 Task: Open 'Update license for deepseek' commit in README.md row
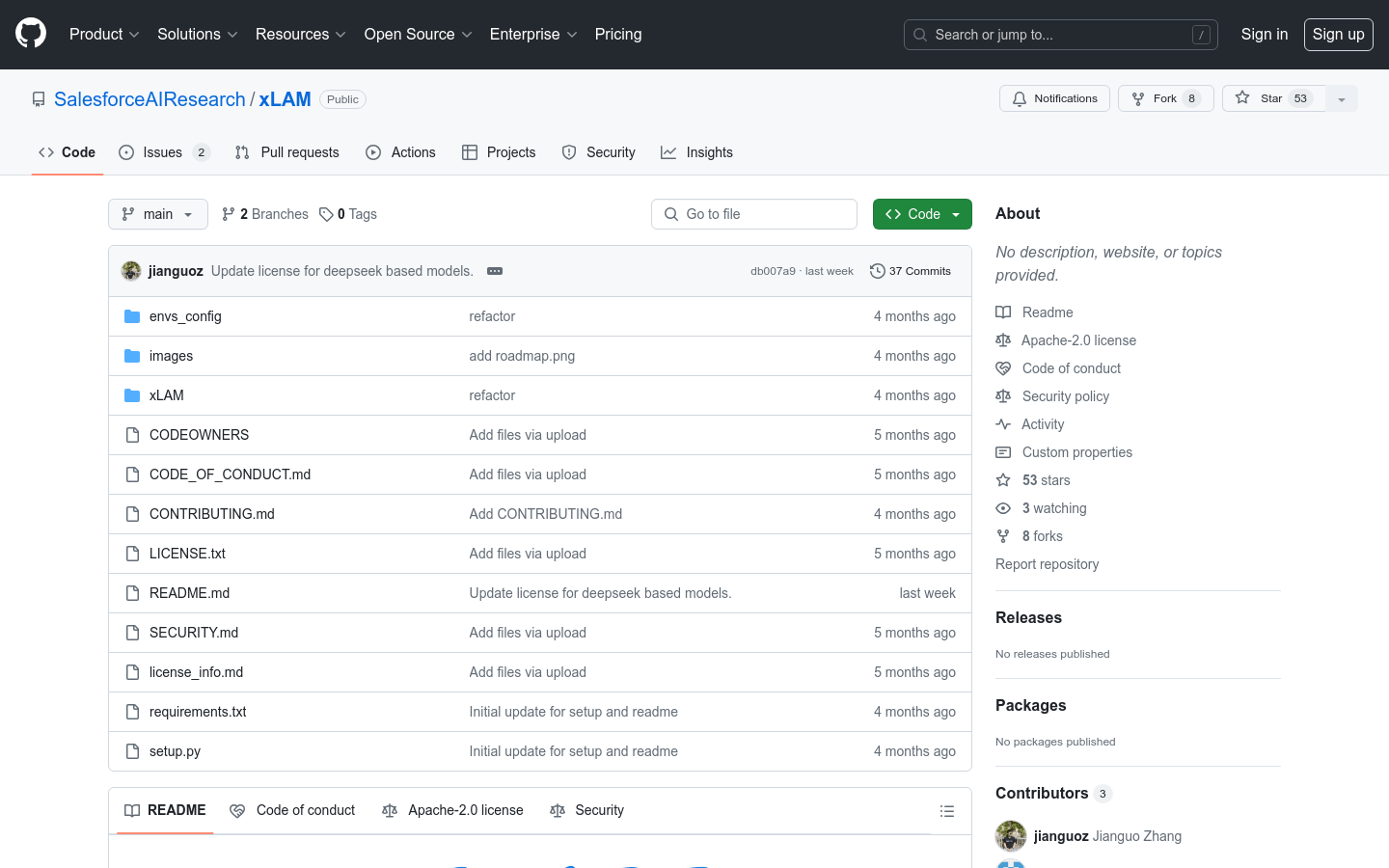600,593
